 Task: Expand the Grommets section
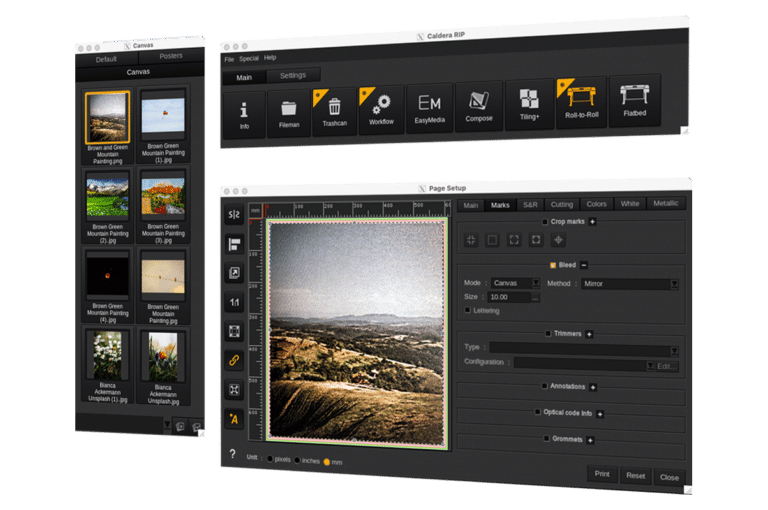click(x=591, y=439)
